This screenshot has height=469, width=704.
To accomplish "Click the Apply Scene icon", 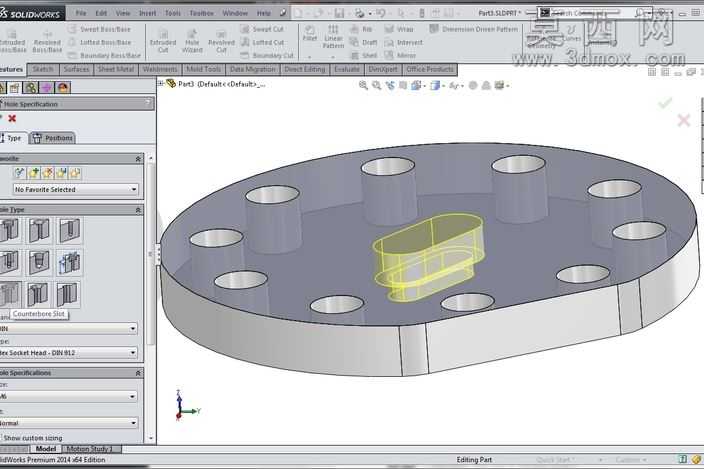I will pos(486,85).
